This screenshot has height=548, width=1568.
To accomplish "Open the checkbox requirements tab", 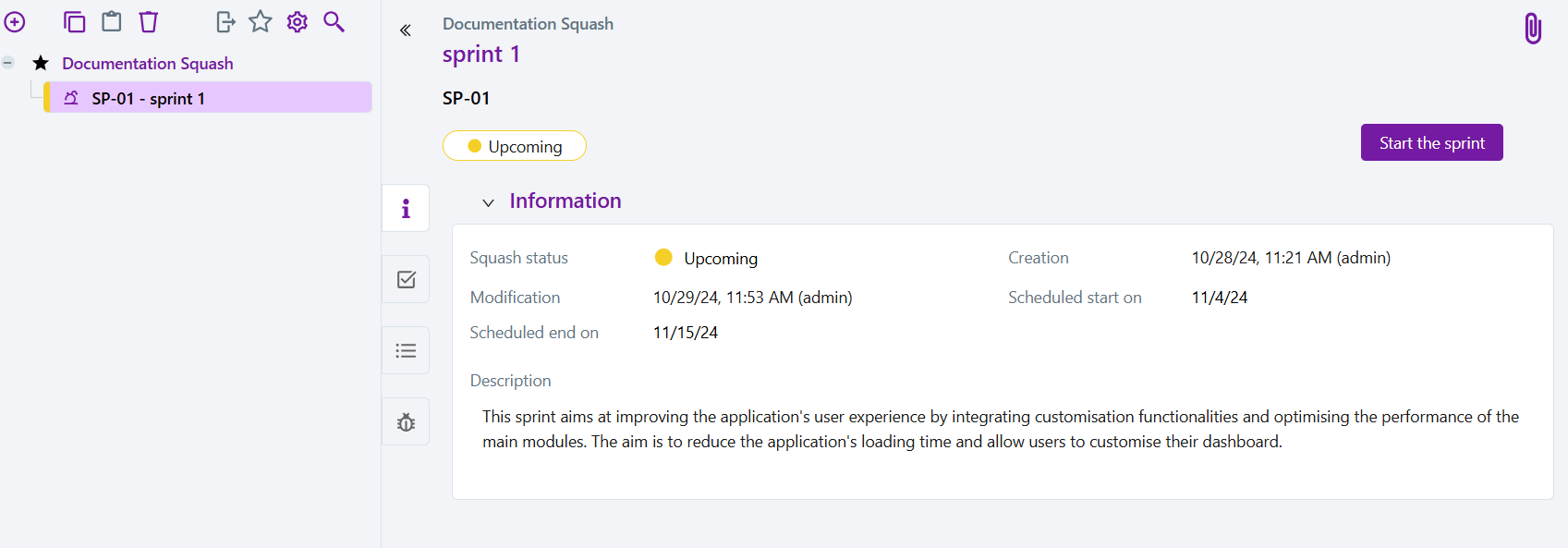I will [406, 279].
